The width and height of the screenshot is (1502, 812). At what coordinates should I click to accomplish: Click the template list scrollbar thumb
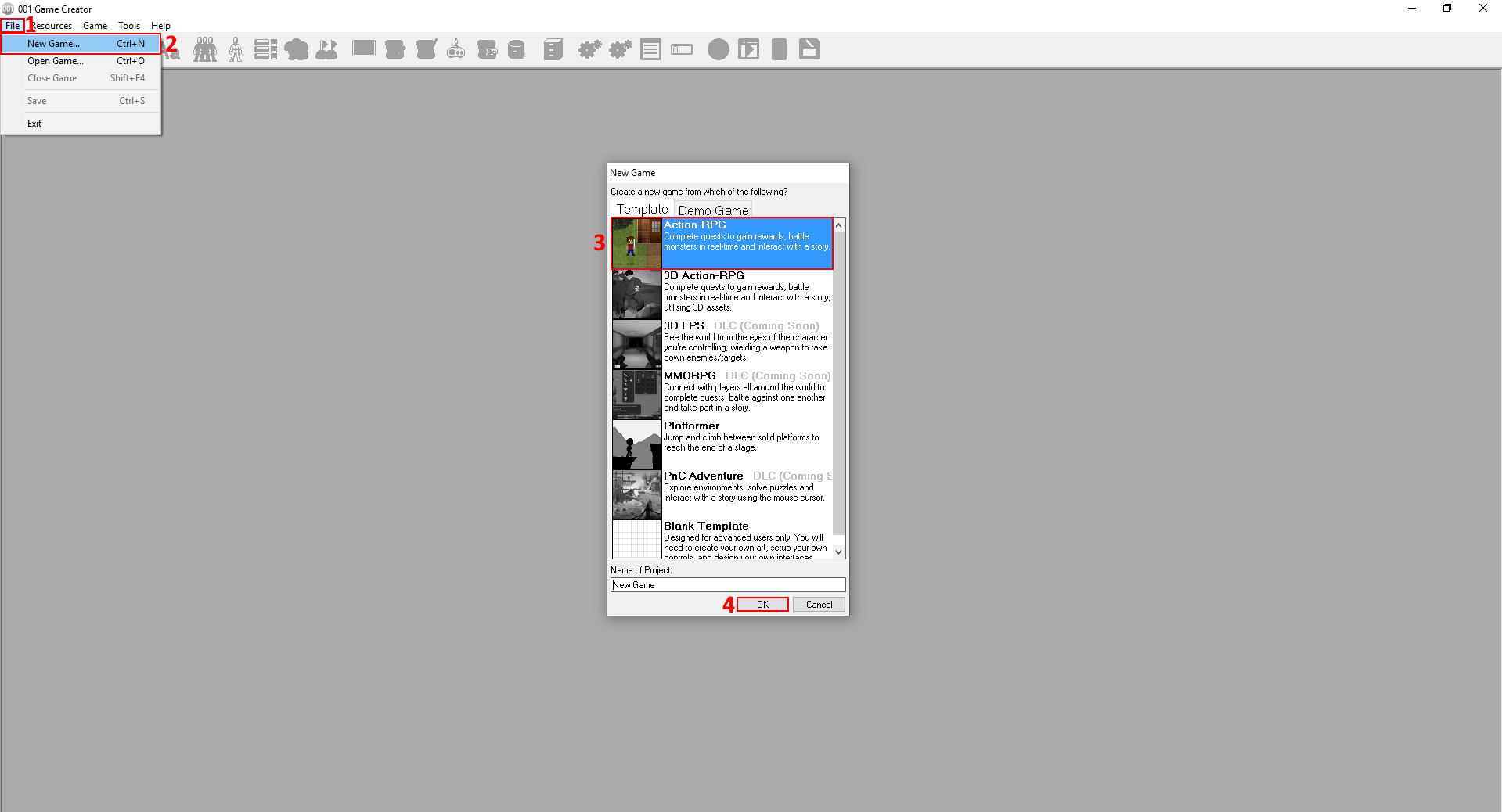839,383
